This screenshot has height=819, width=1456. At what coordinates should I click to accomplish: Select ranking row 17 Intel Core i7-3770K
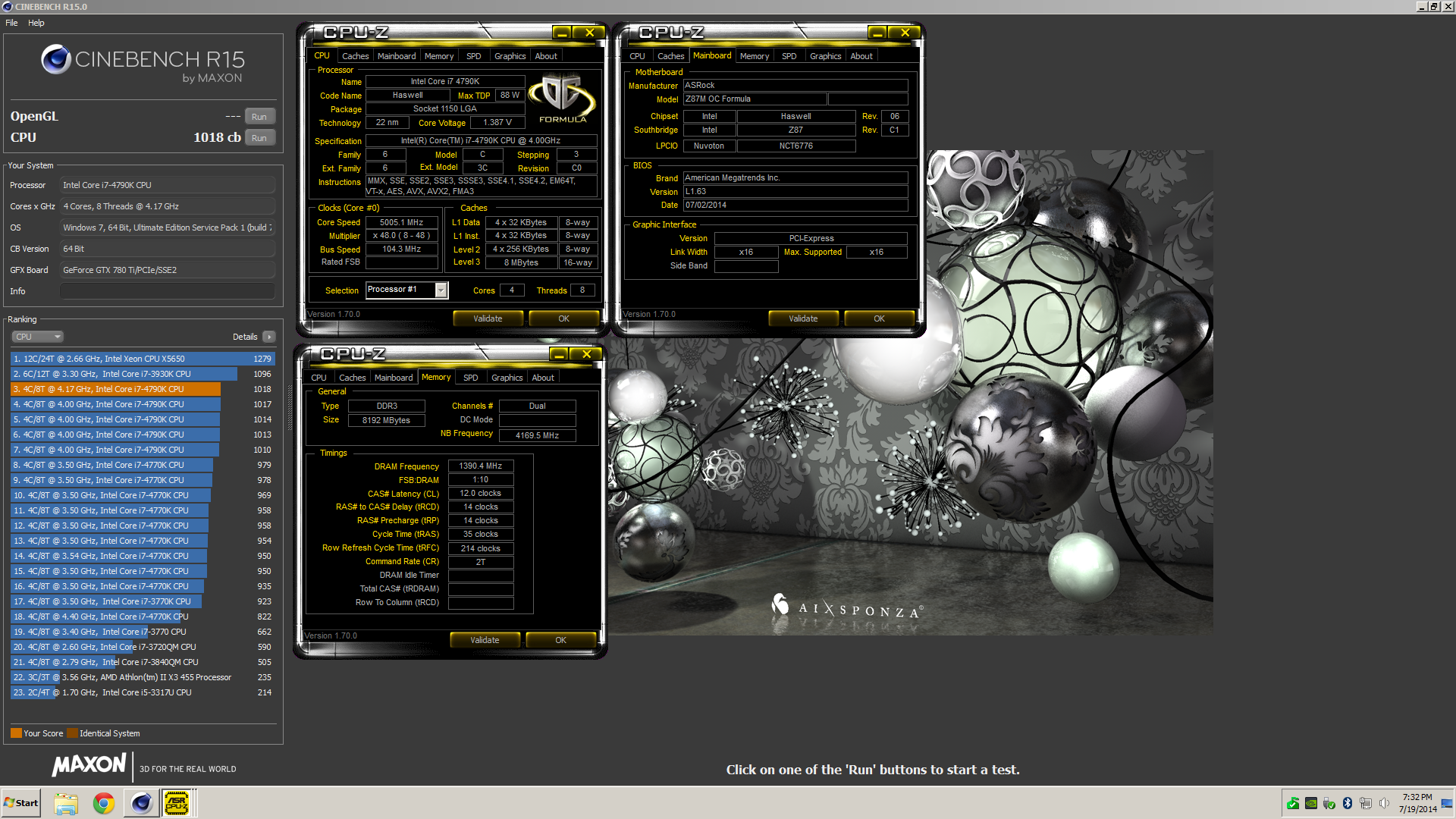[143, 601]
